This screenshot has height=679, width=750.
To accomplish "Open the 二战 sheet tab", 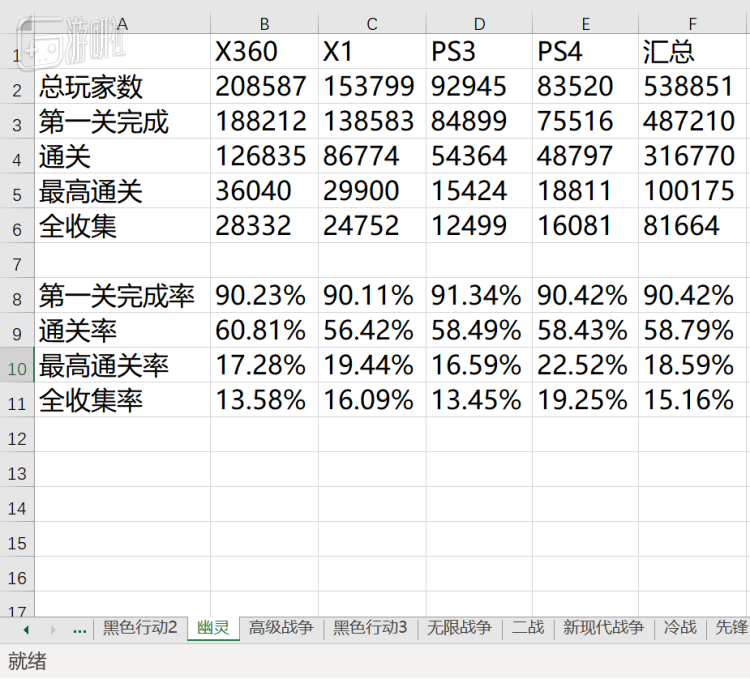I will (528, 627).
